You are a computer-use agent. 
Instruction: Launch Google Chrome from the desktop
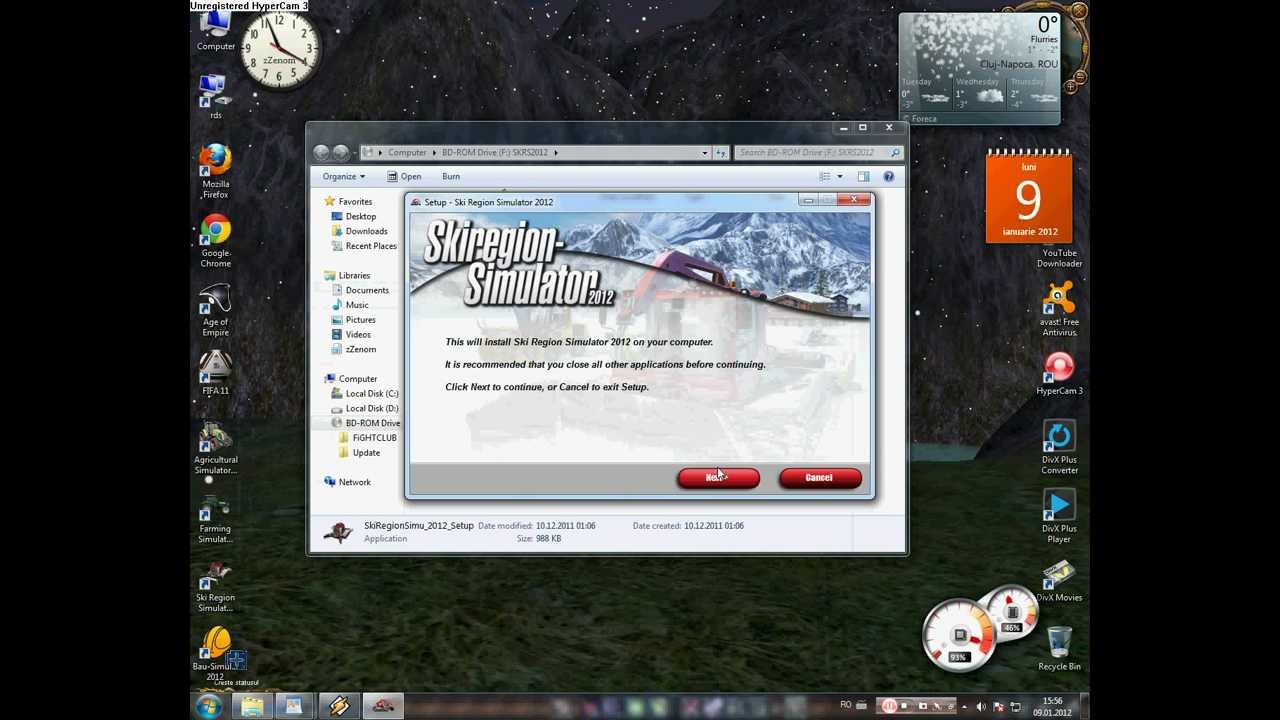pos(215,242)
